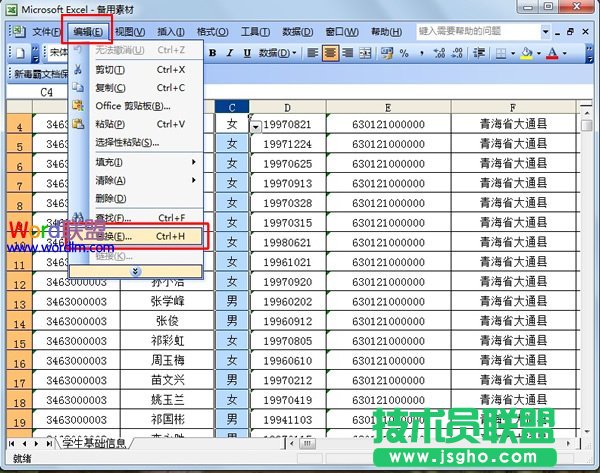Expand the full Edit menu with chevron
Image resolution: width=600 pixels, height=473 pixels.
tap(136, 271)
